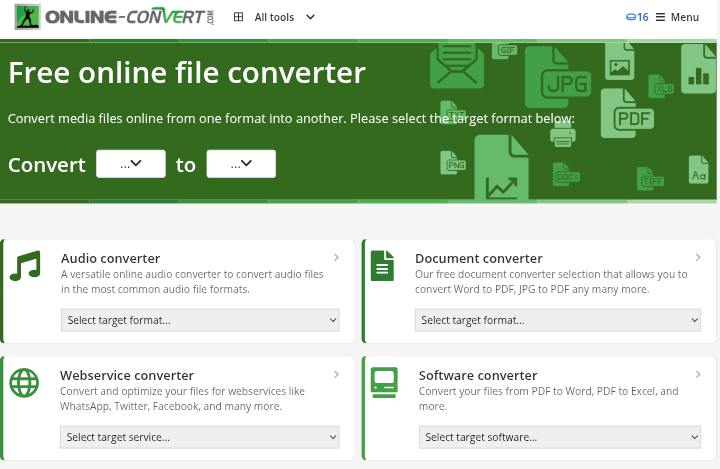The width and height of the screenshot is (720, 469).
Task: Click the Webservice converter description text
Action: pyautogui.click(x=182, y=399)
